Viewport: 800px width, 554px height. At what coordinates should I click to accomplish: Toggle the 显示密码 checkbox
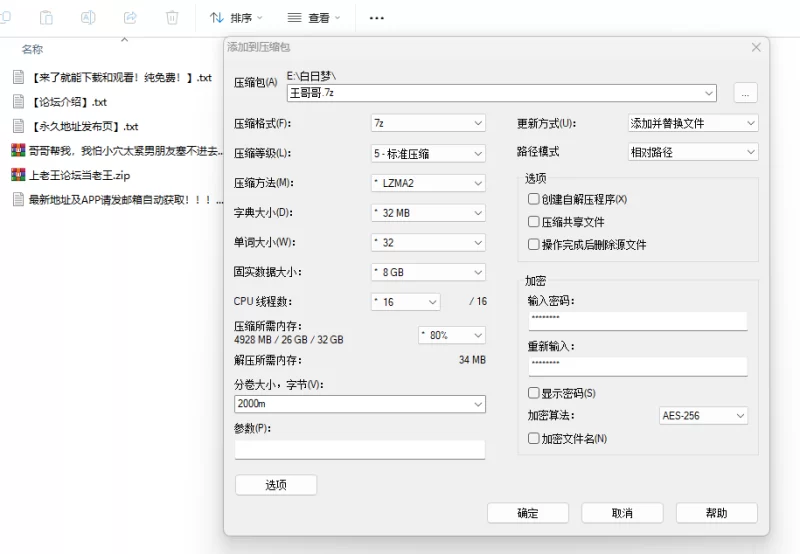pos(534,393)
